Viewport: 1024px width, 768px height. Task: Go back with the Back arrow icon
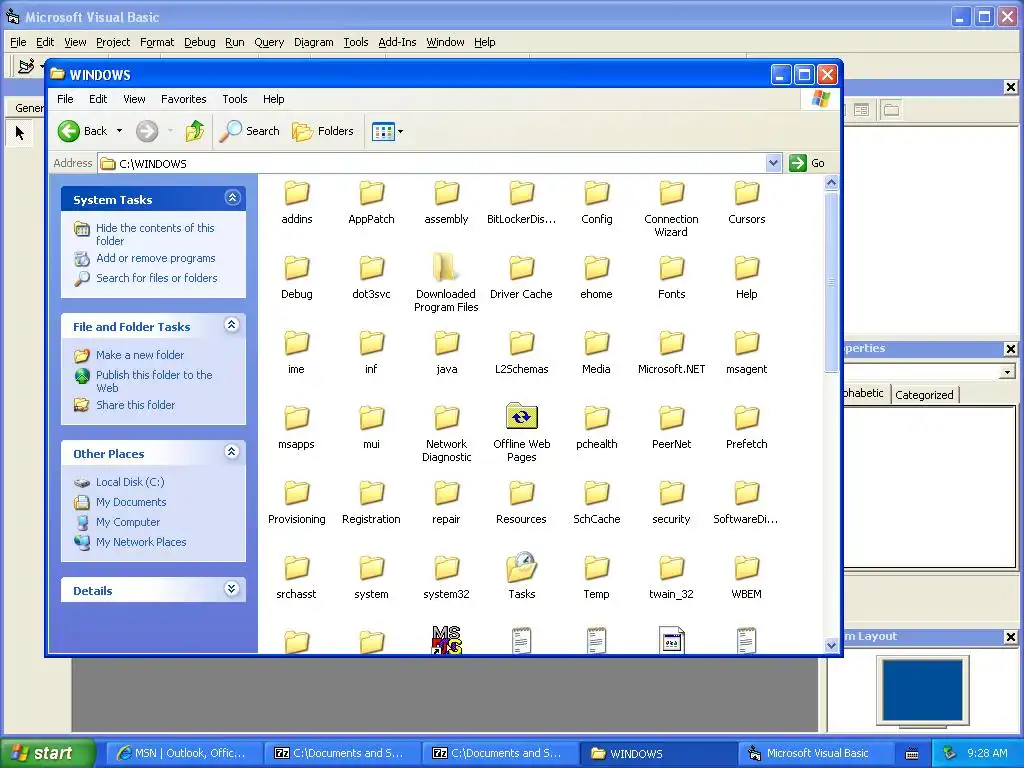pyautogui.click(x=68, y=131)
